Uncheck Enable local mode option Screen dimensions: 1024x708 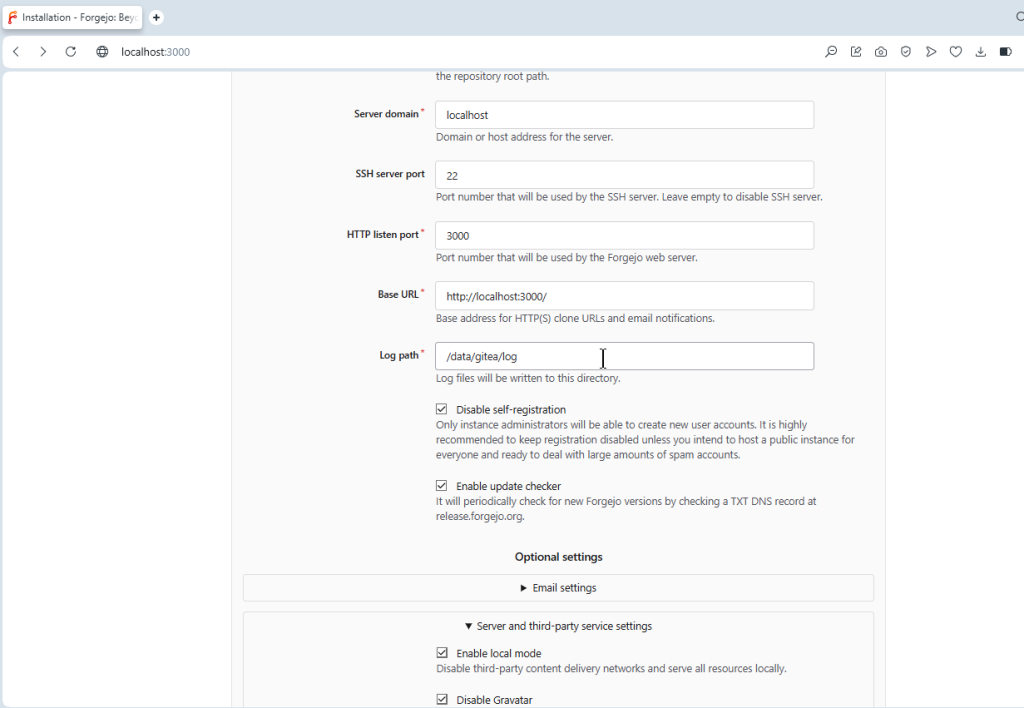(x=442, y=653)
